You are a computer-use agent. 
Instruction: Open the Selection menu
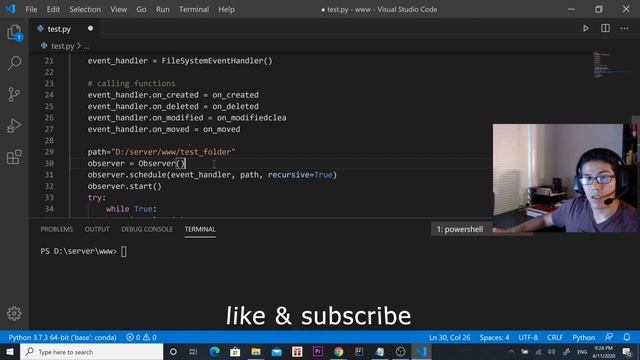pos(85,9)
